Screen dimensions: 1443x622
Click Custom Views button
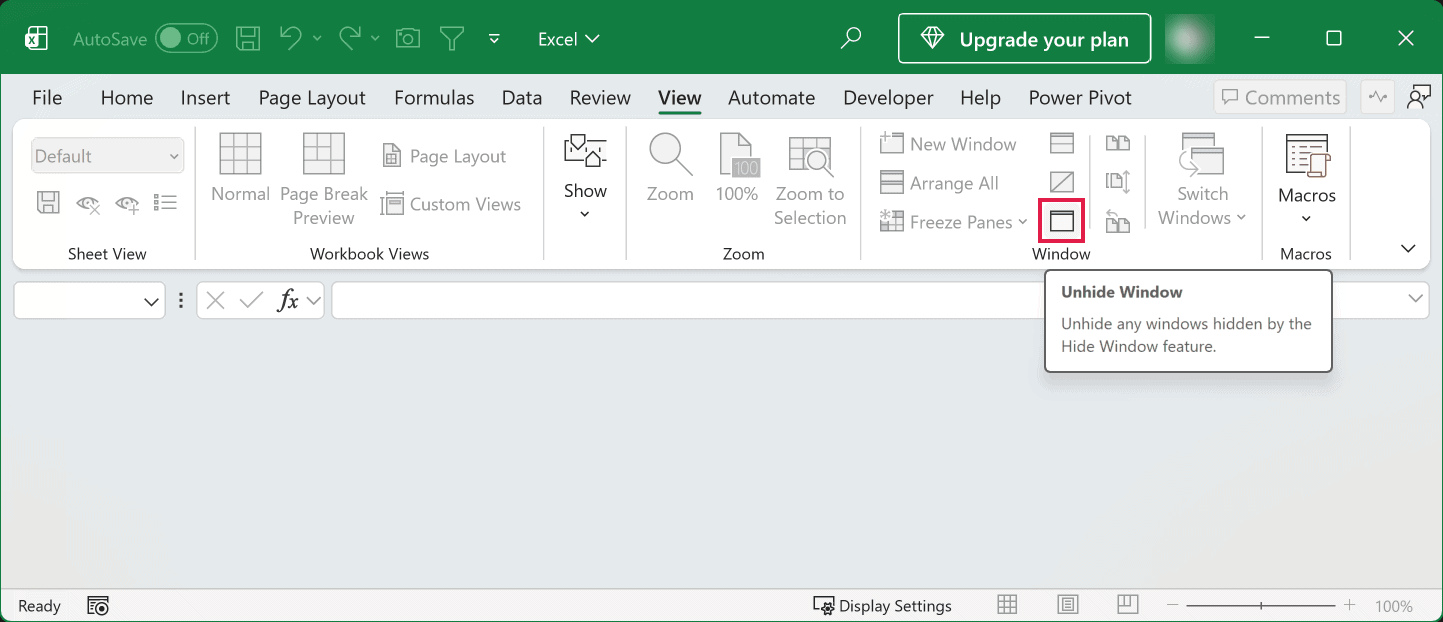(x=451, y=204)
